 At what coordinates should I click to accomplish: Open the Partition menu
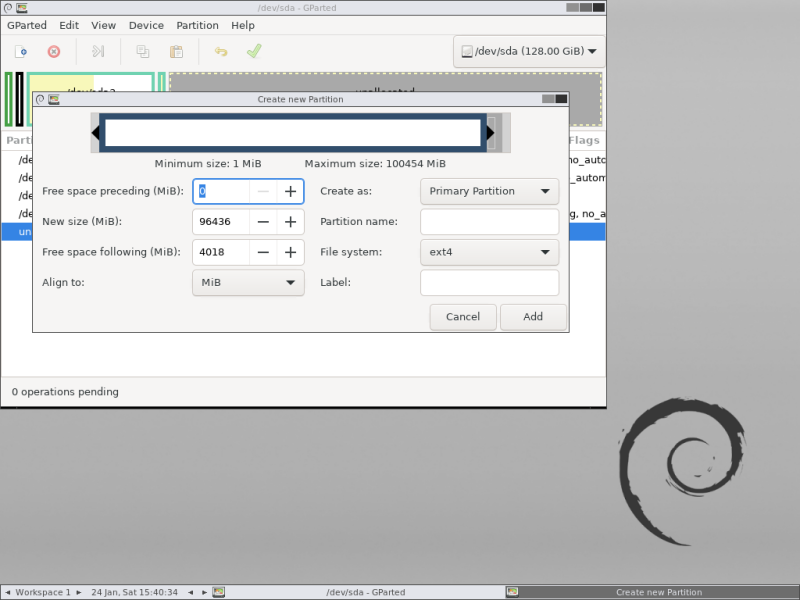click(197, 26)
